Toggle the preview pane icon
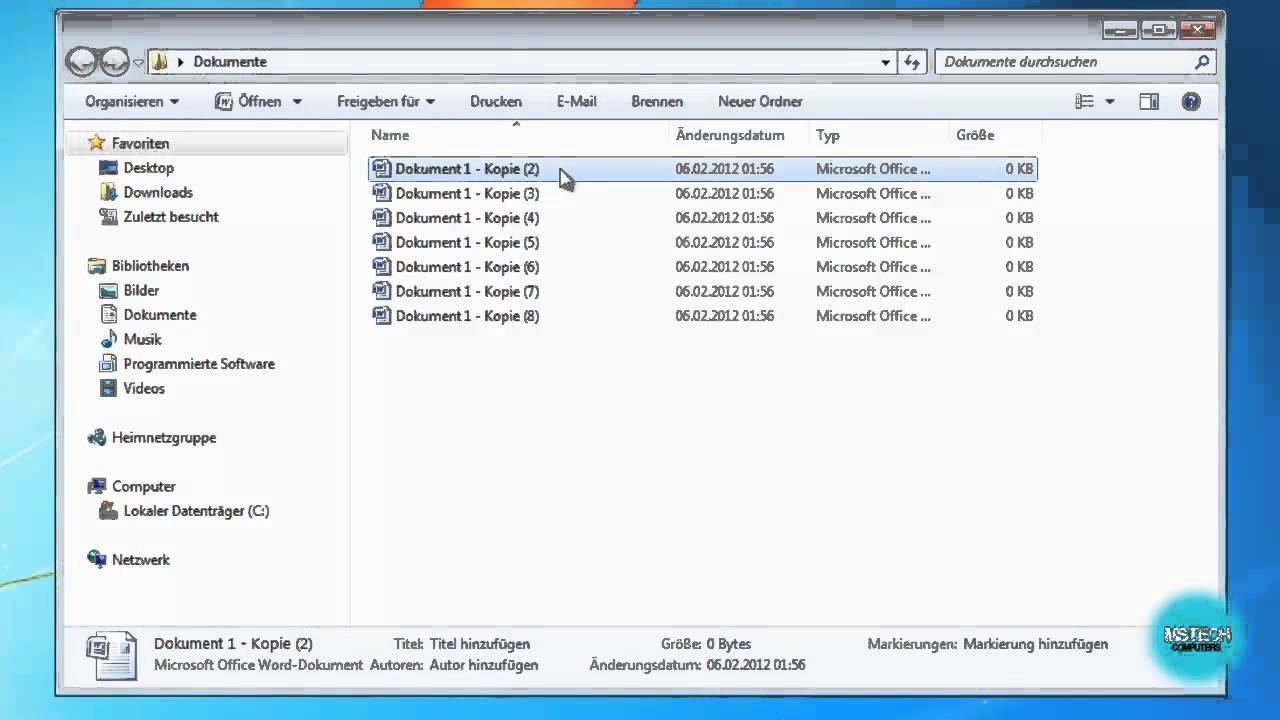The height and width of the screenshot is (720, 1280). pos(1149,101)
